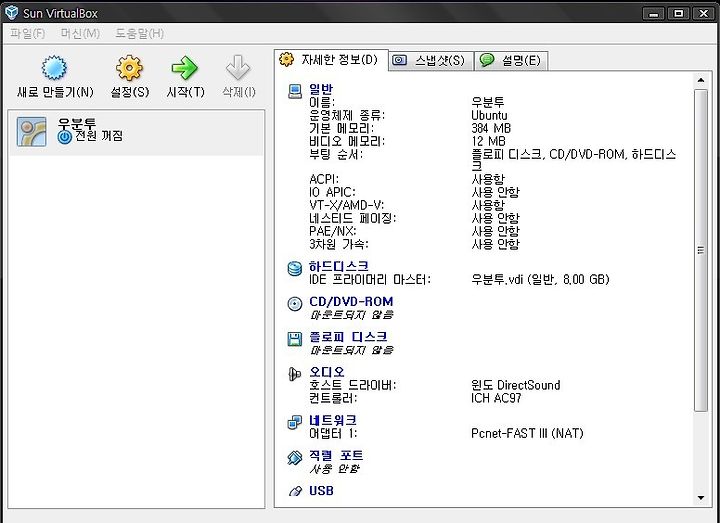The width and height of the screenshot is (720, 523).
Task: Click the VirtualBox title bar cube icon
Action: (x=11, y=12)
